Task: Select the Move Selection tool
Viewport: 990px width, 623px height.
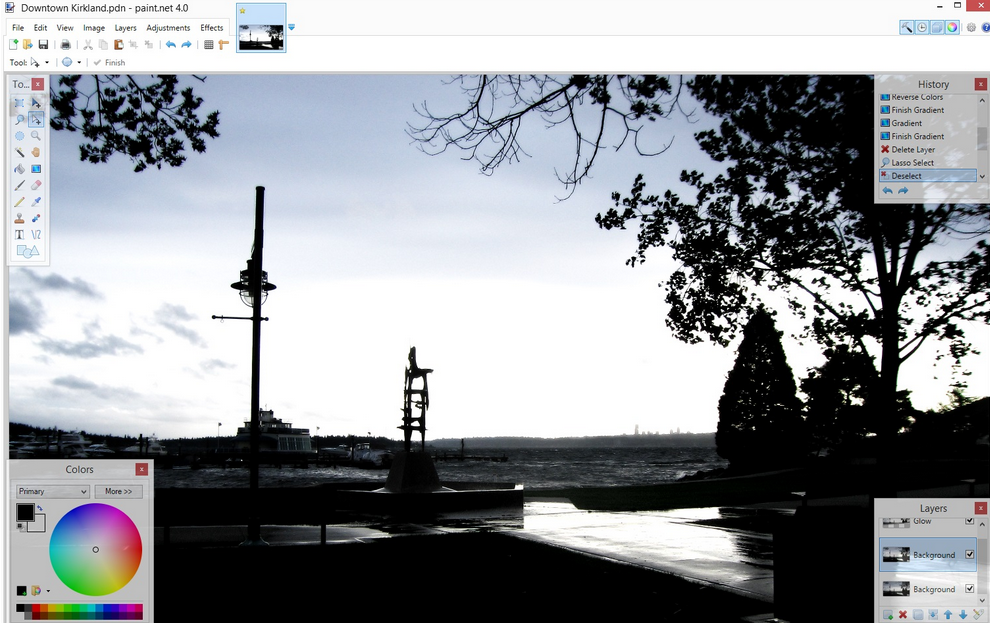Action: (x=36, y=119)
